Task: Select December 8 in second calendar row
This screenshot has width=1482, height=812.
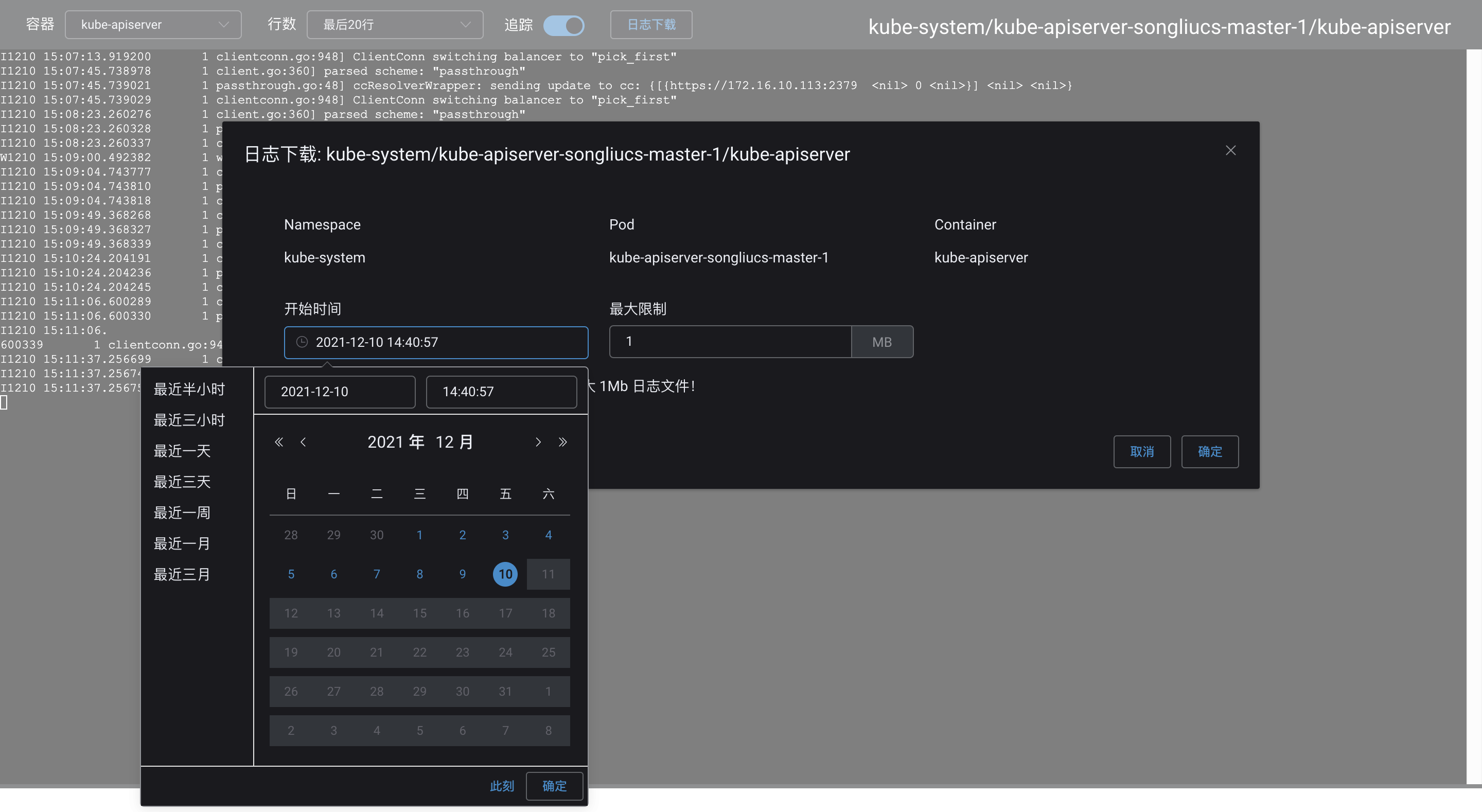Action: [x=419, y=574]
